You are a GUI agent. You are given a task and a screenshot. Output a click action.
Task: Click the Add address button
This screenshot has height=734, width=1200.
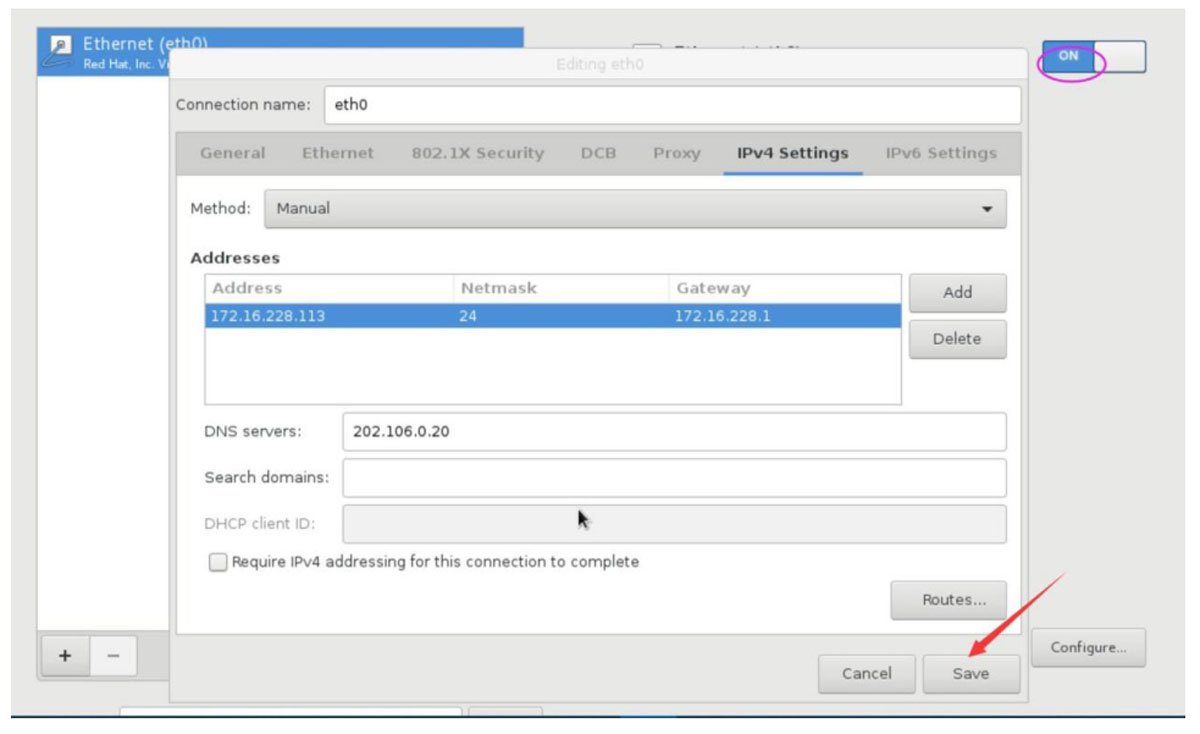pyautogui.click(x=957, y=293)
